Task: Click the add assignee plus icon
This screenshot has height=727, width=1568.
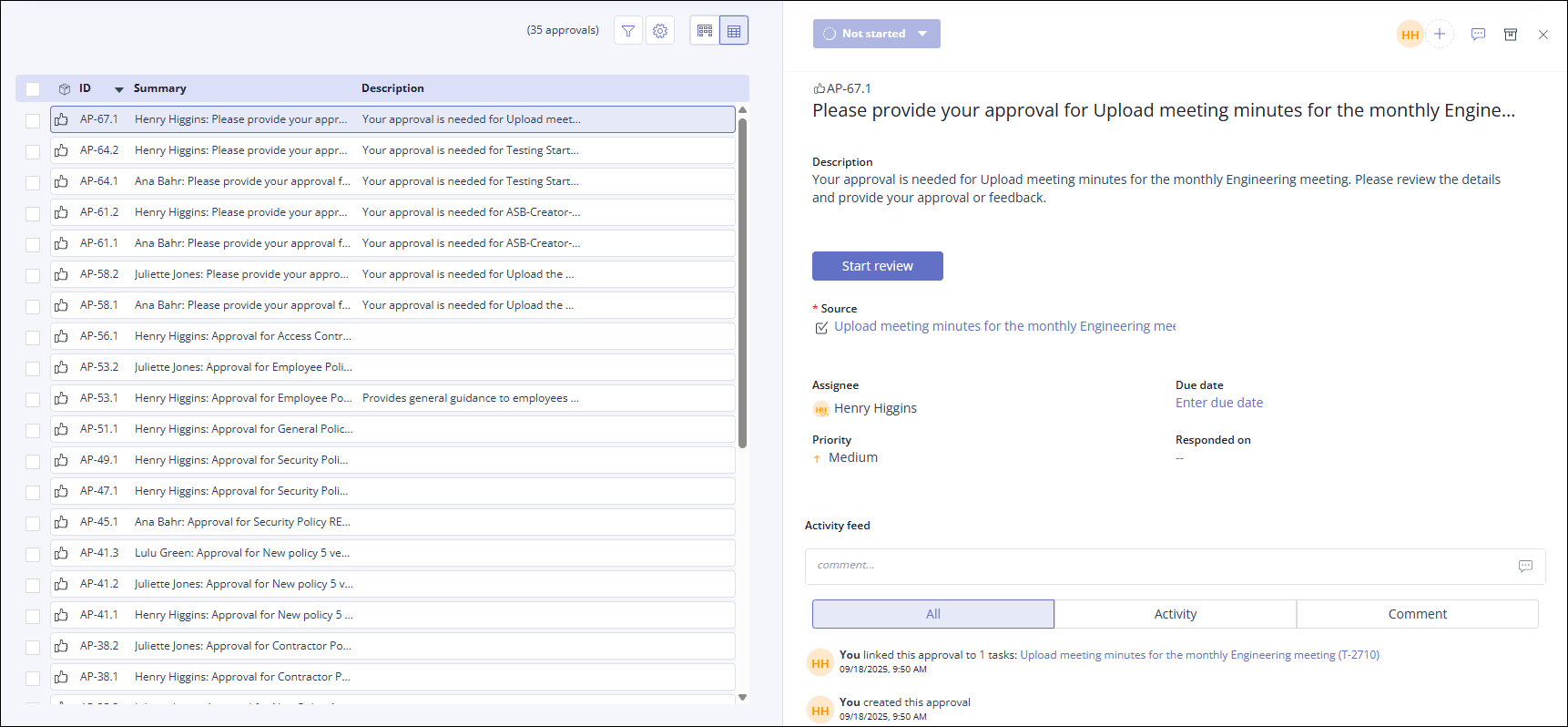Action: [x=1440, y=35]
